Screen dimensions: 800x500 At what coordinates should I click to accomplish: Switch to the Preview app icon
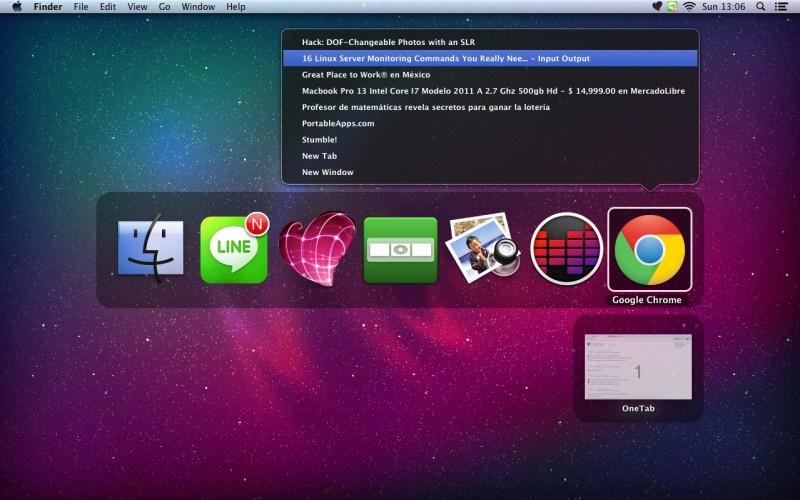pyautogui.click(x=483, y=248)
